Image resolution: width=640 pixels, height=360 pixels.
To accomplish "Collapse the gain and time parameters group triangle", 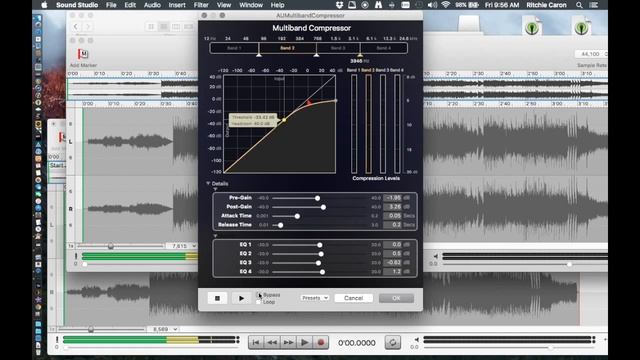I will coord(215,189).
